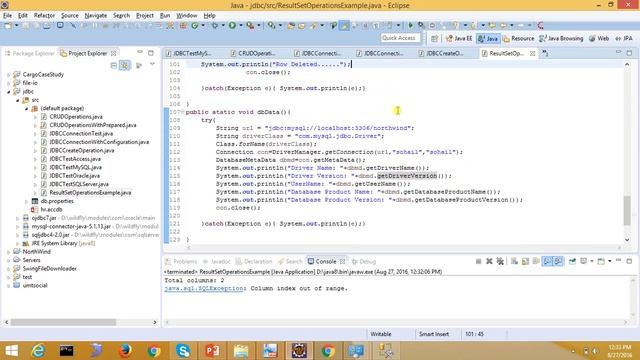Open the Source menu
The width and height of the screenshot is (640, 360).
70,16
